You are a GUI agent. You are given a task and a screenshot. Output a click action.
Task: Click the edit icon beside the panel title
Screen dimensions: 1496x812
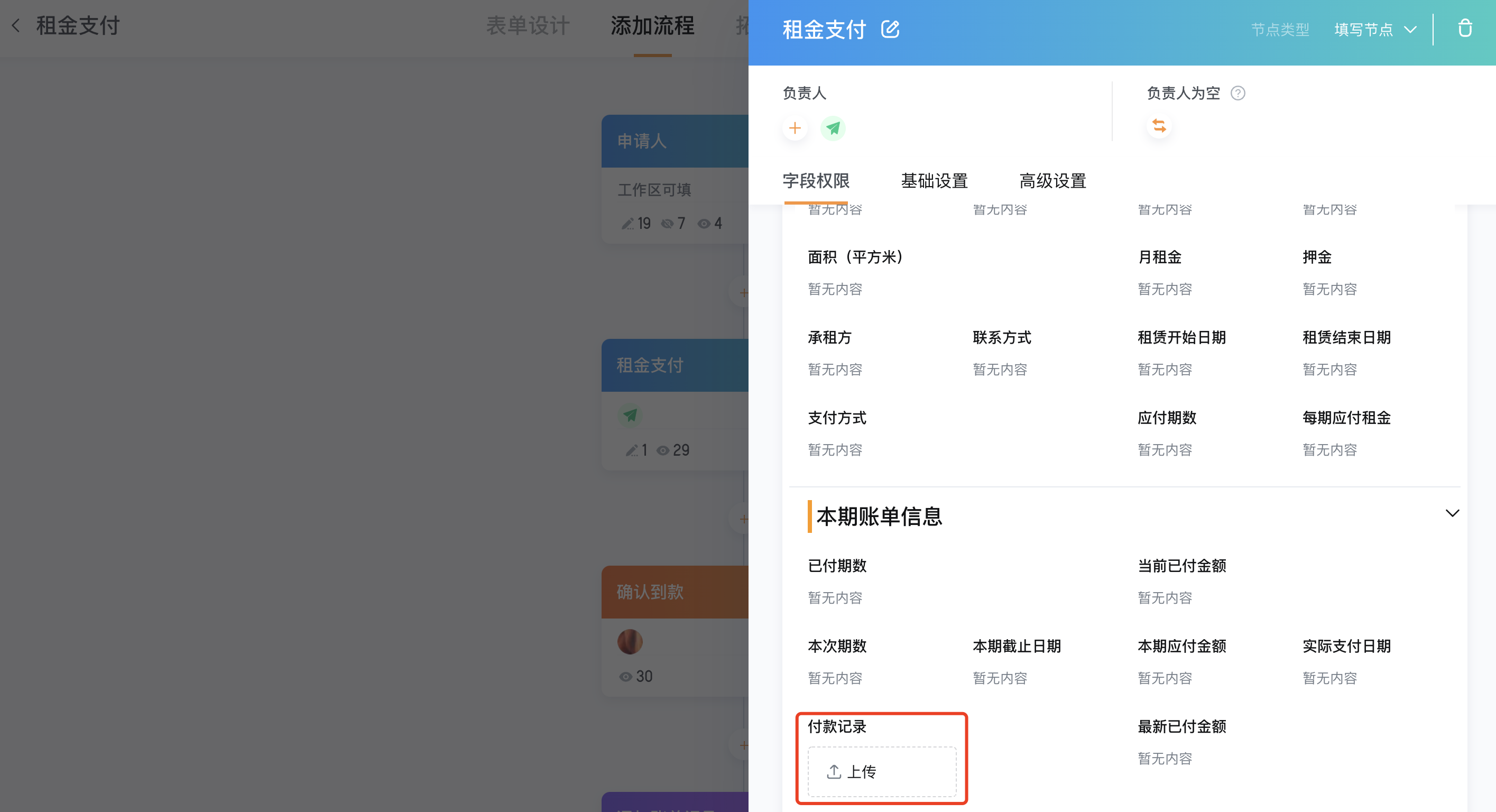coord(890,29)
